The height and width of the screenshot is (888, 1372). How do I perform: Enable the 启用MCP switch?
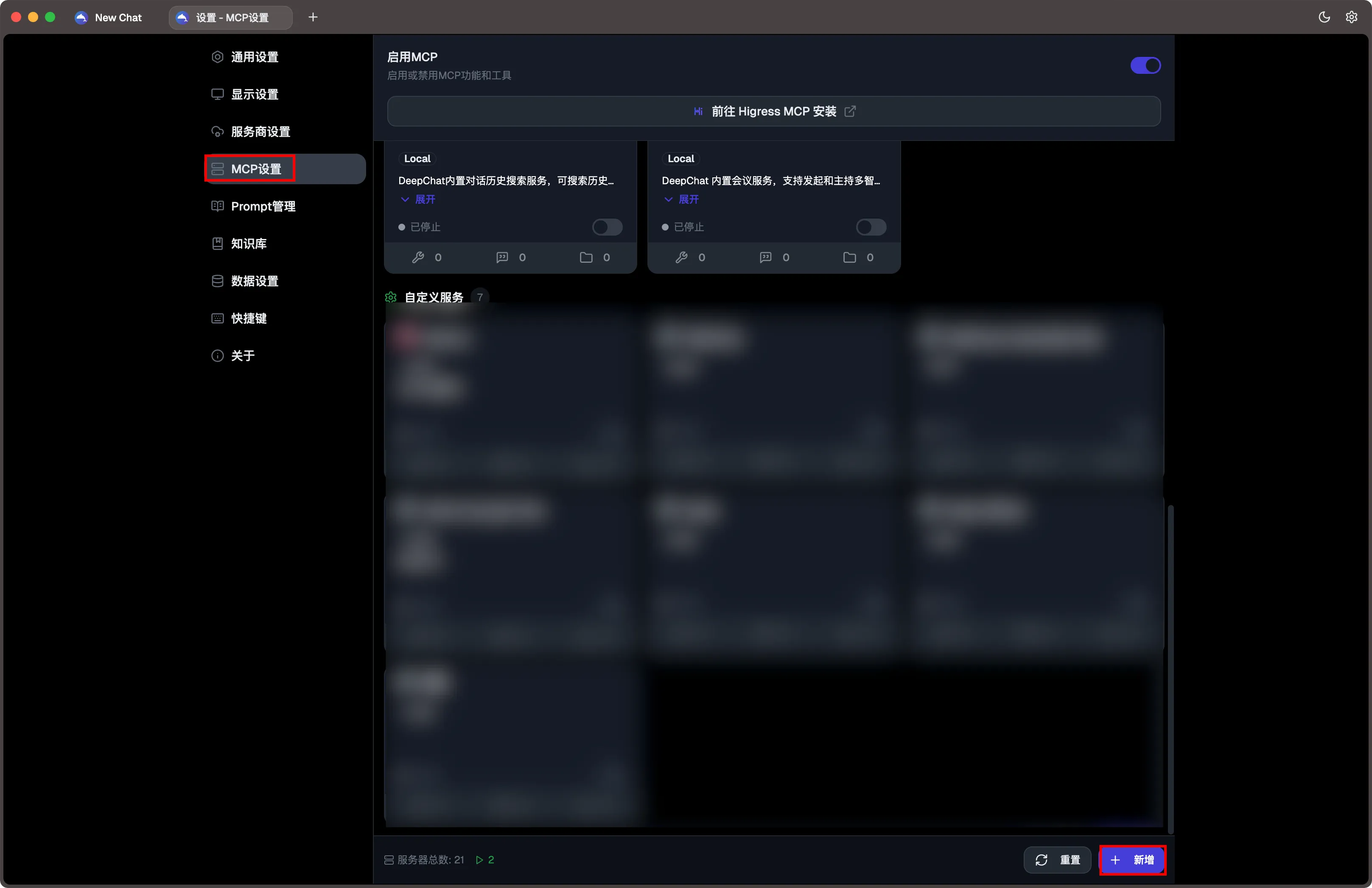(1145, 65)
